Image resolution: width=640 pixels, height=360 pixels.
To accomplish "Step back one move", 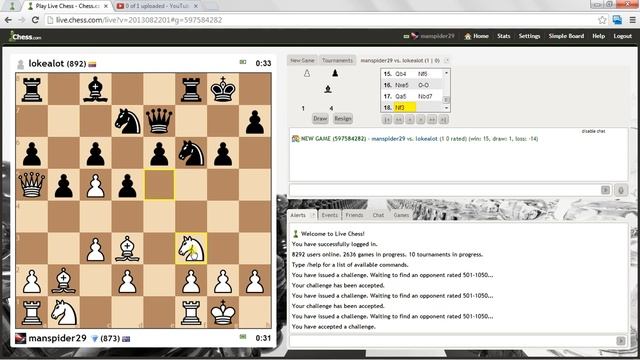I will coord(410,120).
